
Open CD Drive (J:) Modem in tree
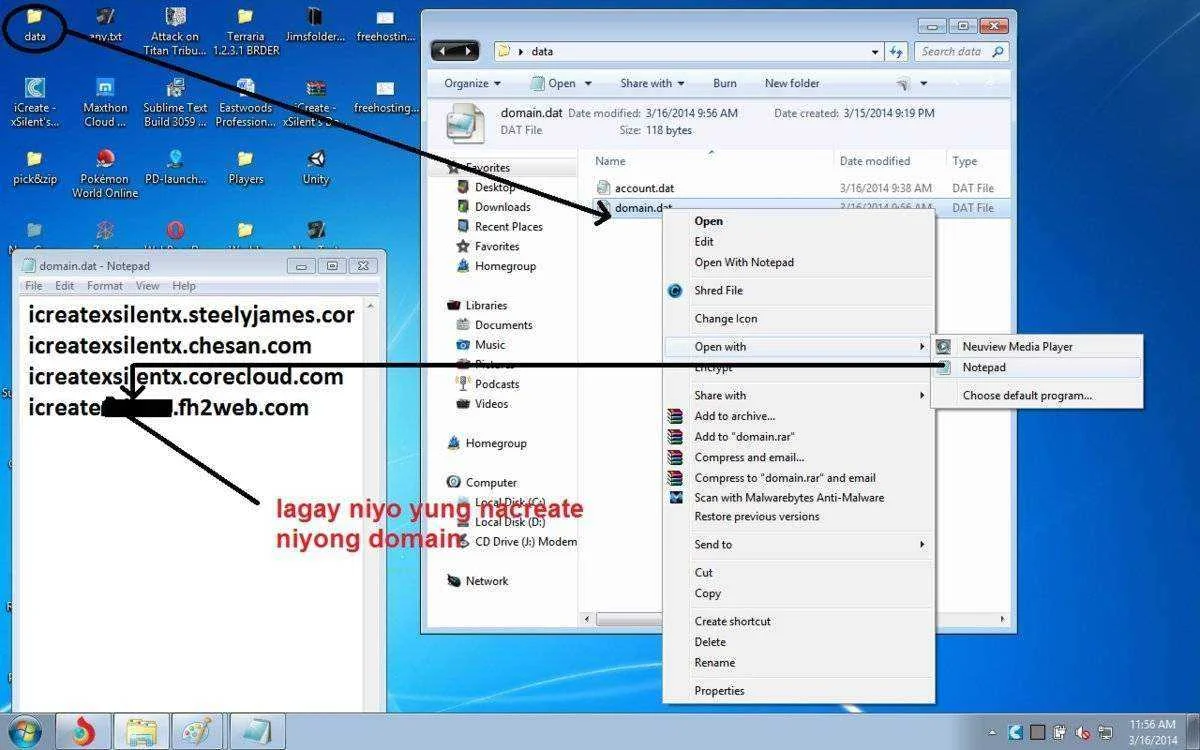click(x=516, y=541)
